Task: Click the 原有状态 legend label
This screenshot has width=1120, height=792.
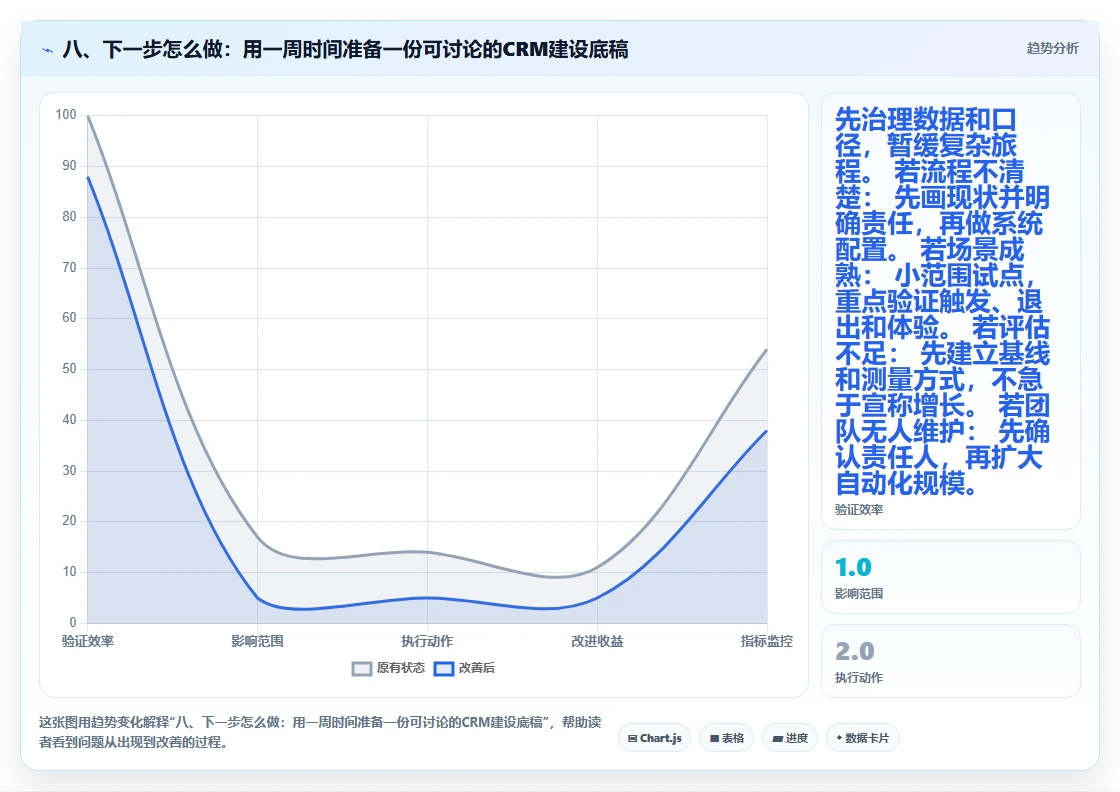Action: [x=401, y=668]
